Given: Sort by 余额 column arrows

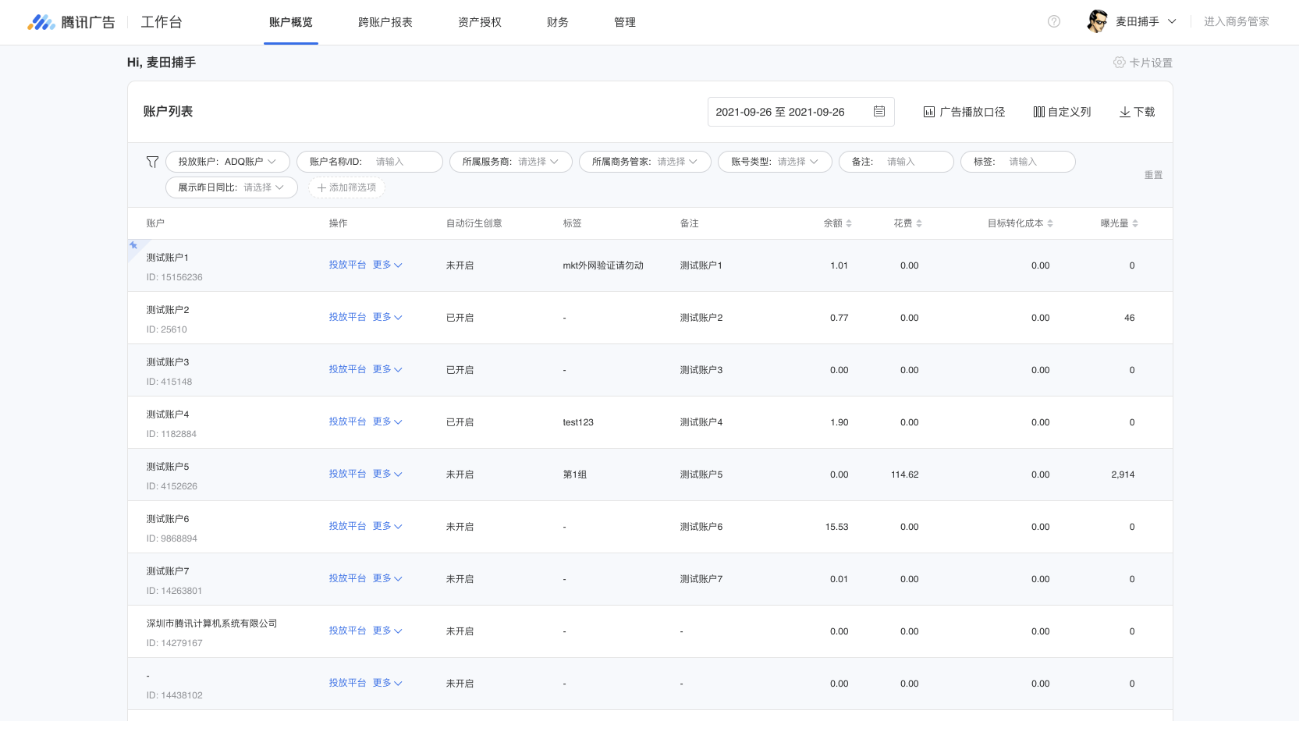Looking at the screenshot, I should tap(849, 223).
